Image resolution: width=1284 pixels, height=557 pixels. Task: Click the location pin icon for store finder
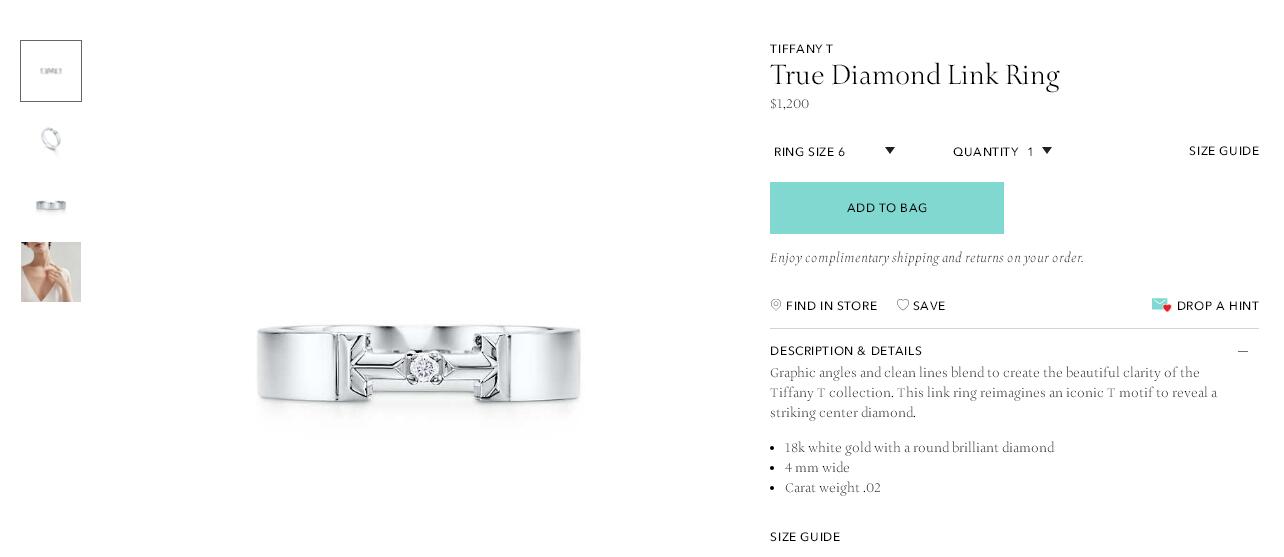pos(776,305)
